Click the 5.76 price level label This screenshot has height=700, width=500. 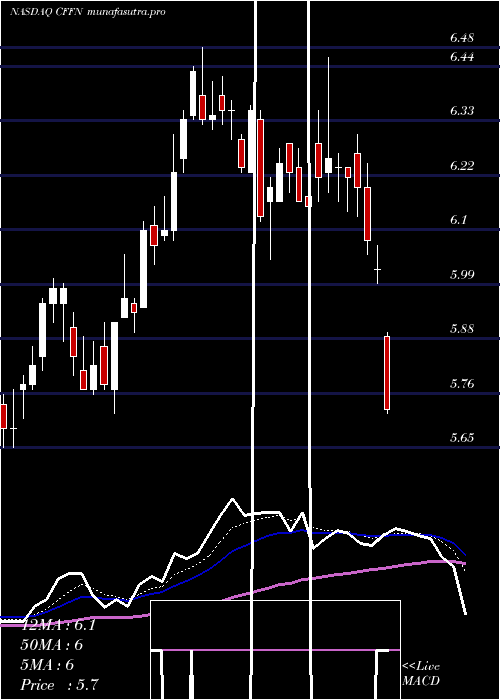click(462, 383)
